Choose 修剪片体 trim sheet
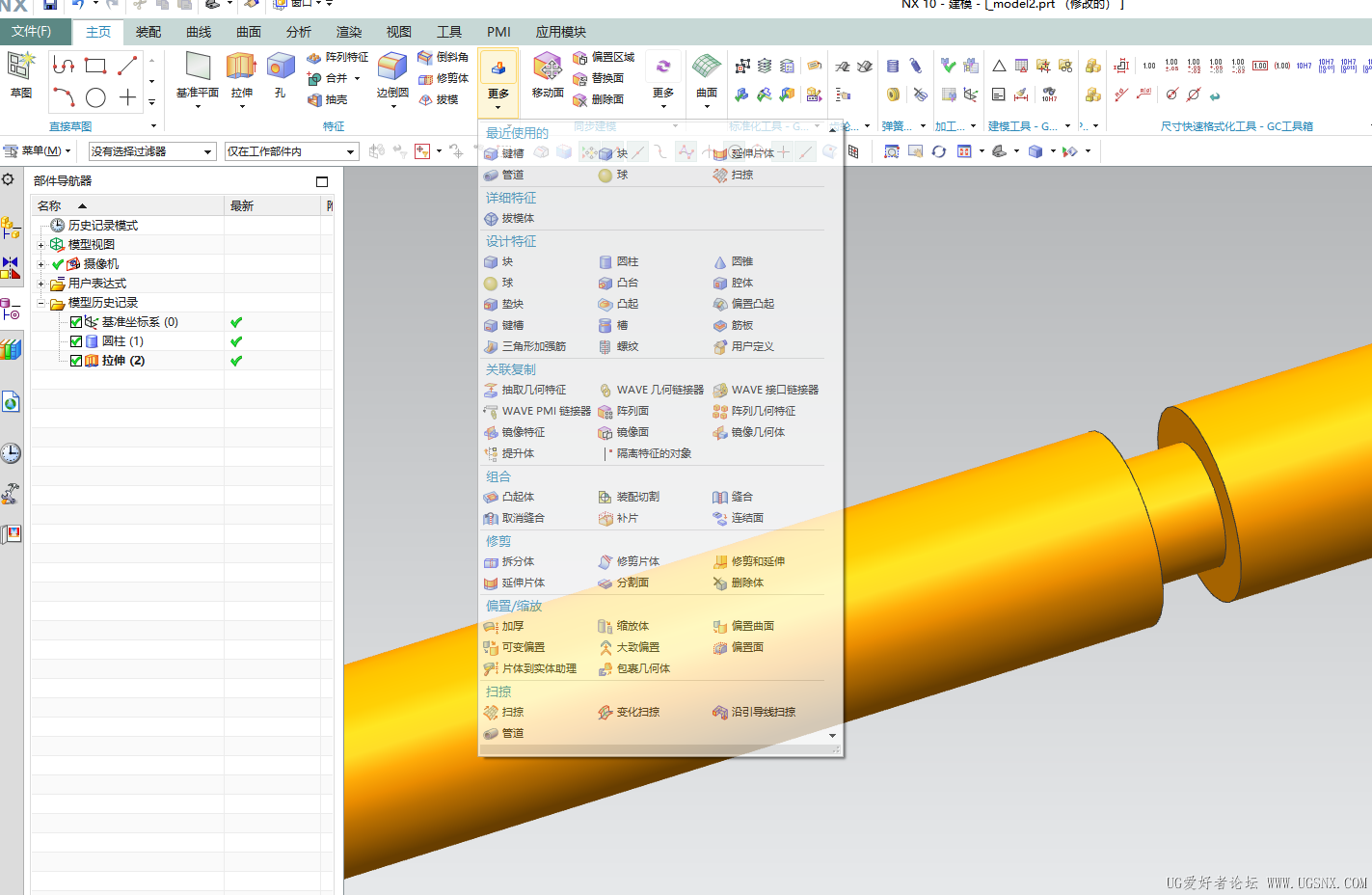Viewport: 1372px width, 895px height. coord(630,561)
